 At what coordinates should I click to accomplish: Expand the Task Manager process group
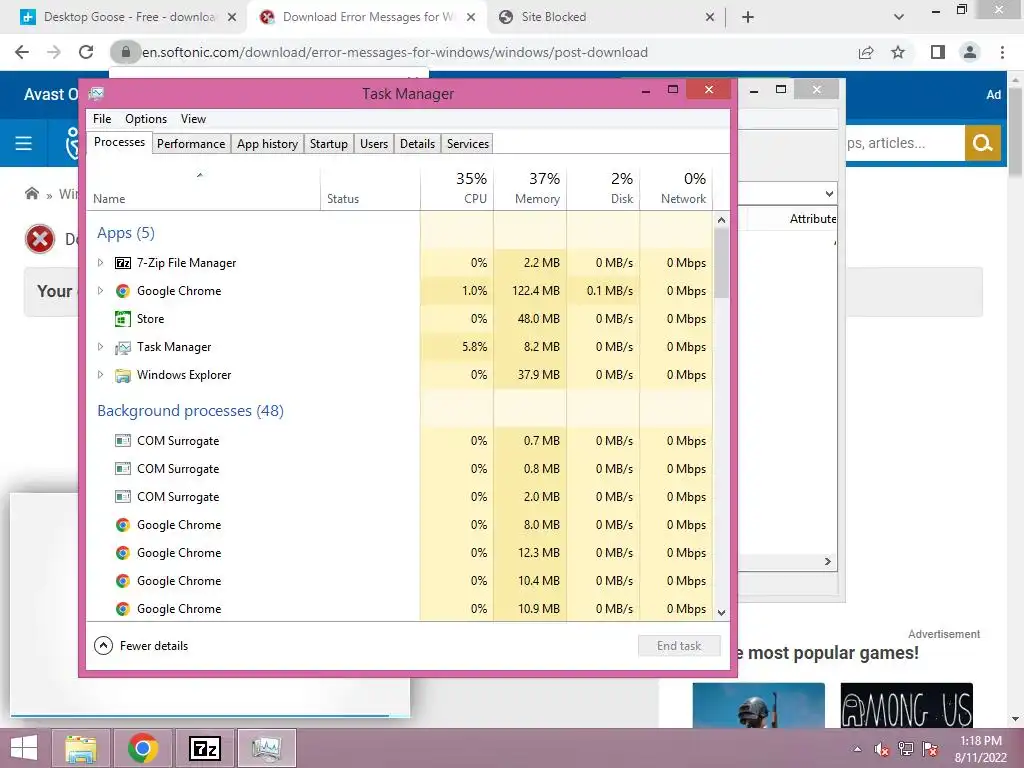pyautogui.click(x=100, y=347)
